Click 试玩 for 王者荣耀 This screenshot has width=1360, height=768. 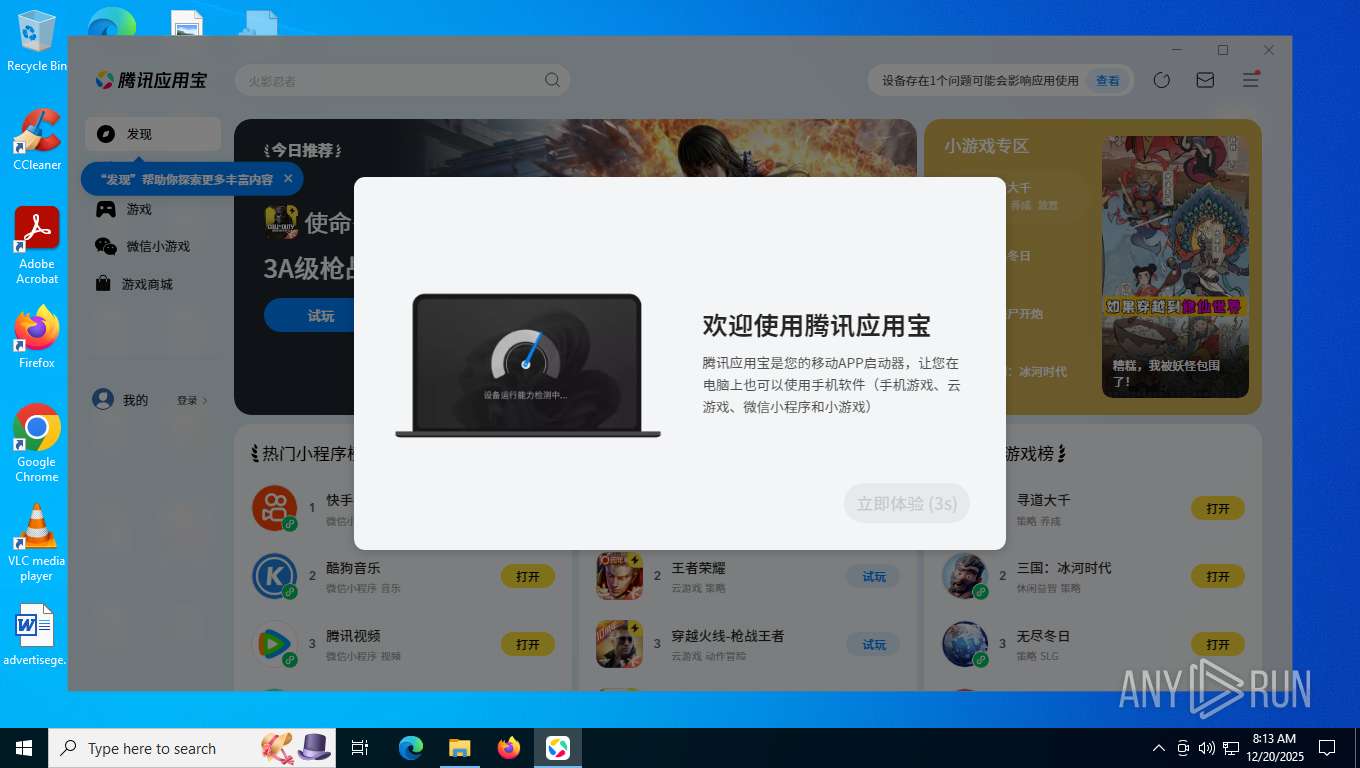tap(874, 577)
